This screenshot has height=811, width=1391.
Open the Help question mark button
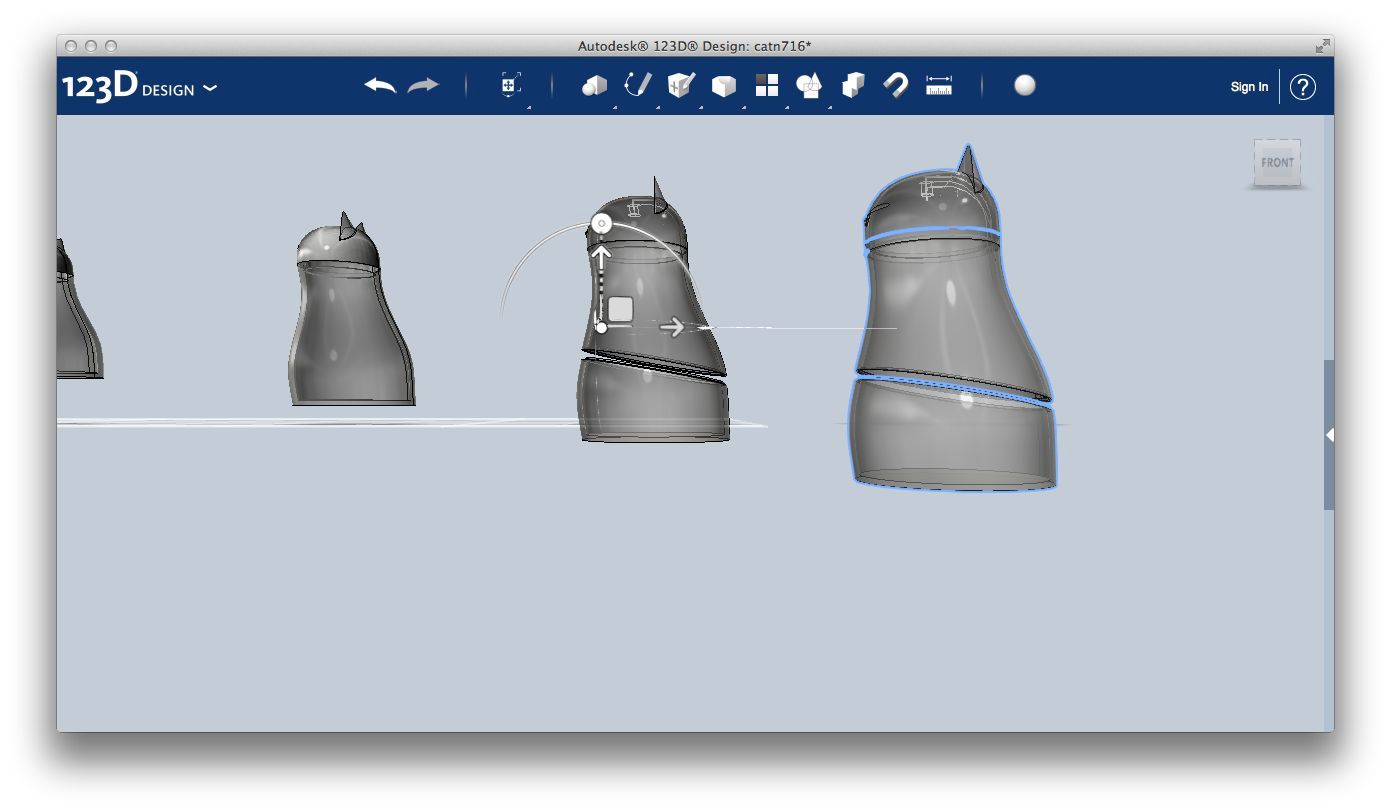tap(1303, 87)
